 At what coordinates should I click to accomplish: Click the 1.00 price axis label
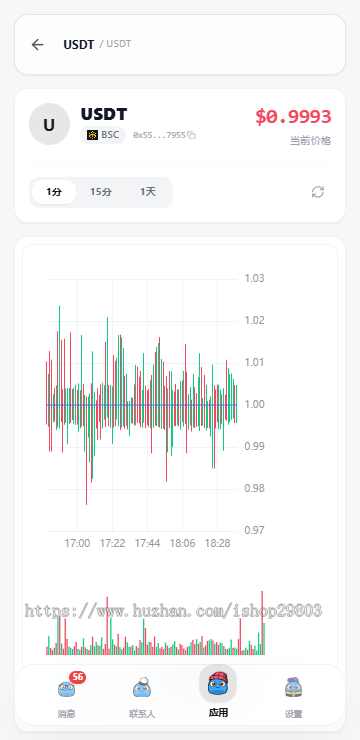tap(255, 404)
